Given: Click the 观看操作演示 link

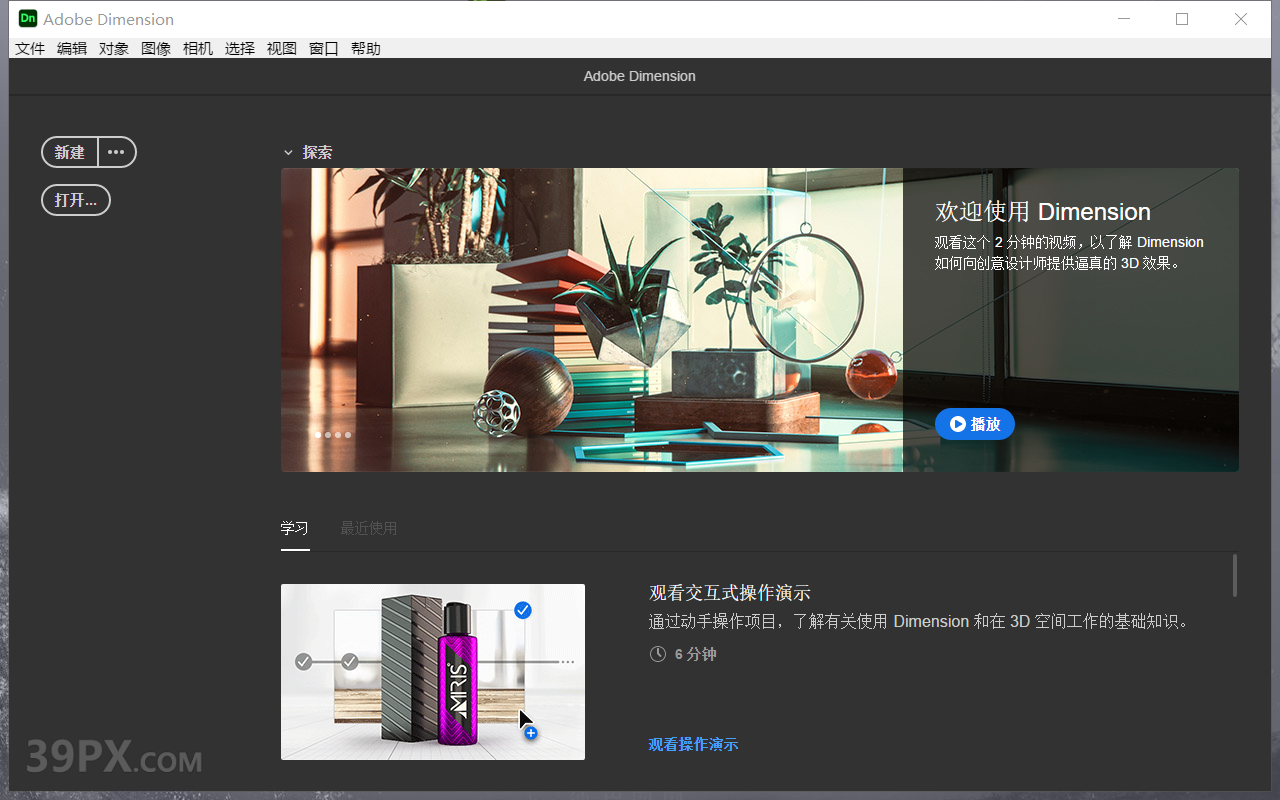Looking at the screenshot, I should click(693, 744).
